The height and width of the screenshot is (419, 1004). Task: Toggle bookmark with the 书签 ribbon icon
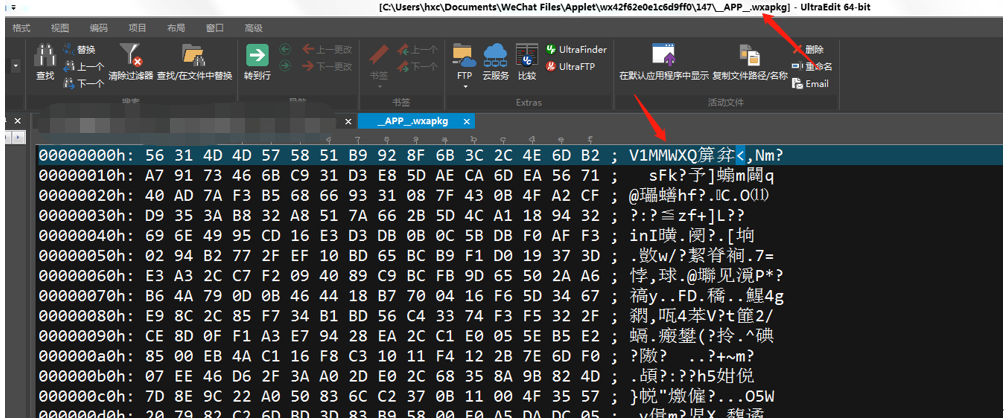[379, 55]
